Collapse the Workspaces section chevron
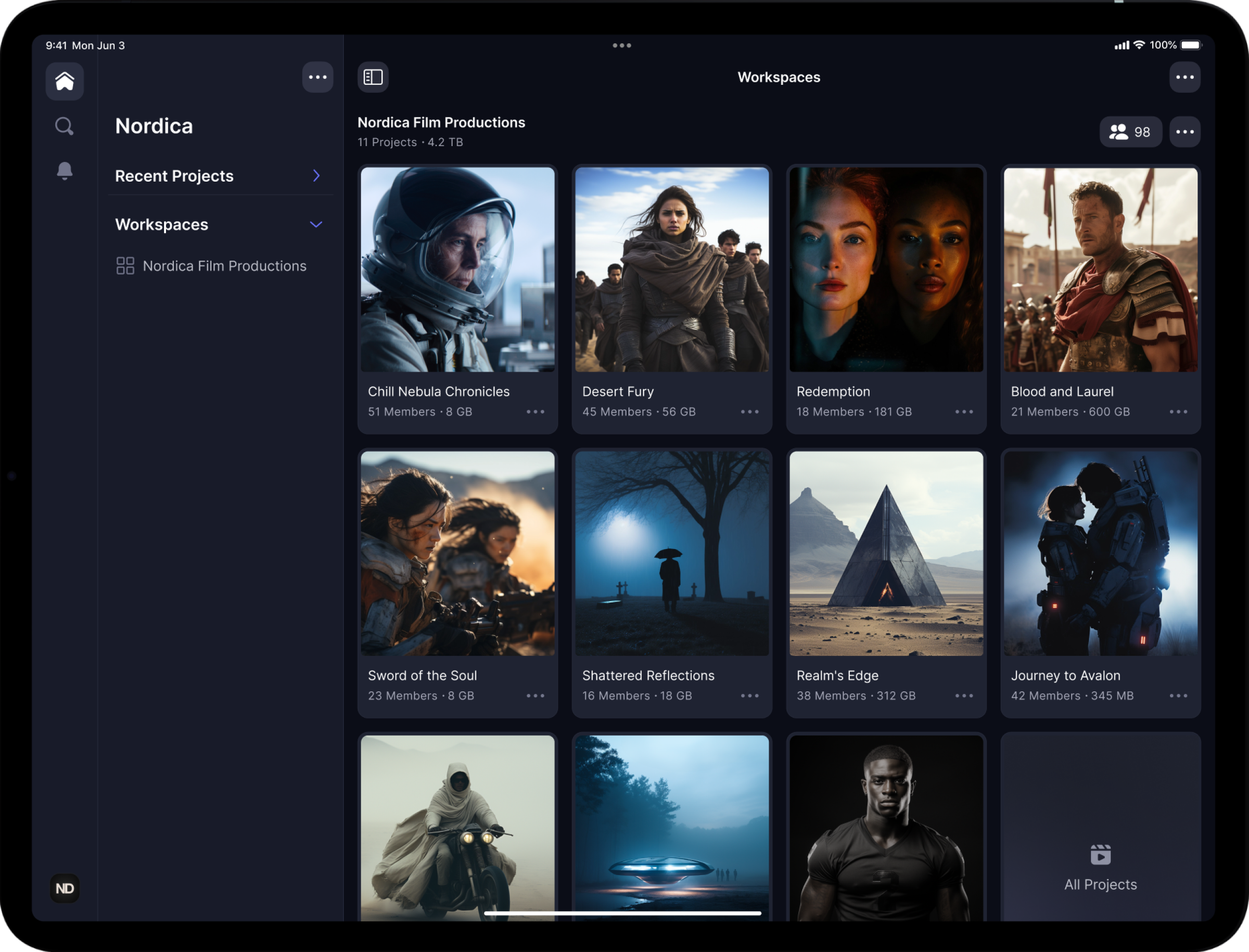The width and height of the screenshot is (1249, 952). [316, 224]
